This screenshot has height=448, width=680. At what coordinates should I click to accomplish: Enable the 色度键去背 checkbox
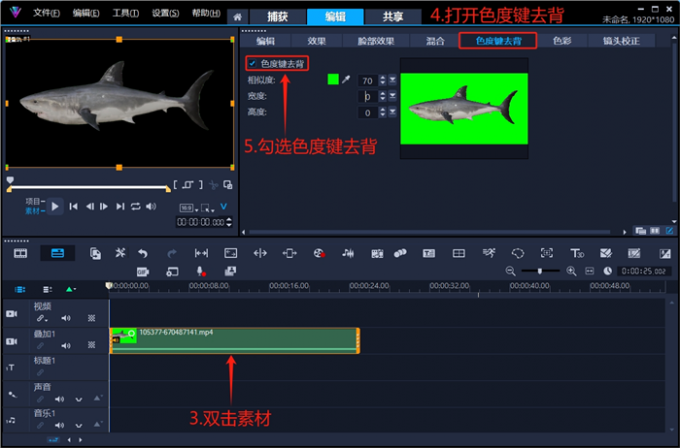253,63
